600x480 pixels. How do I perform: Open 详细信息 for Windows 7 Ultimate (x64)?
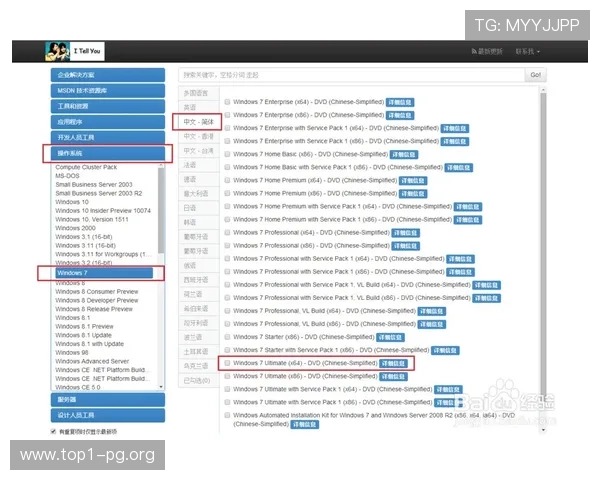[393, 364]
